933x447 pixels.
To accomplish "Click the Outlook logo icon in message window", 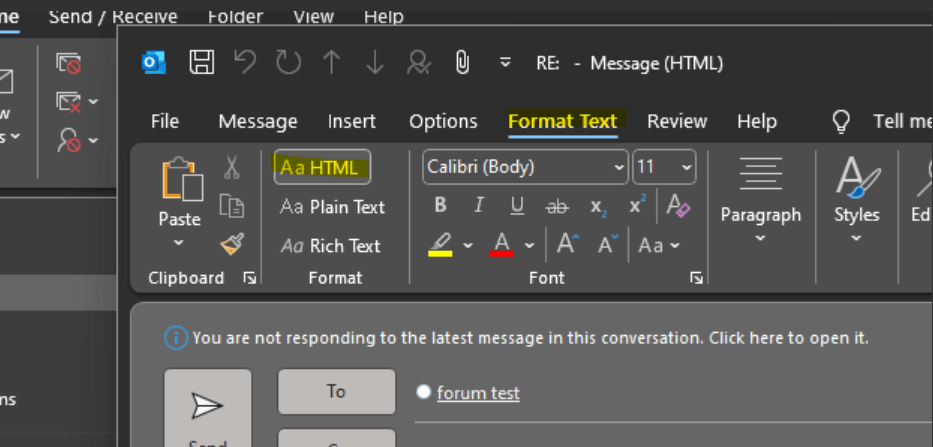I will point(154,62).
